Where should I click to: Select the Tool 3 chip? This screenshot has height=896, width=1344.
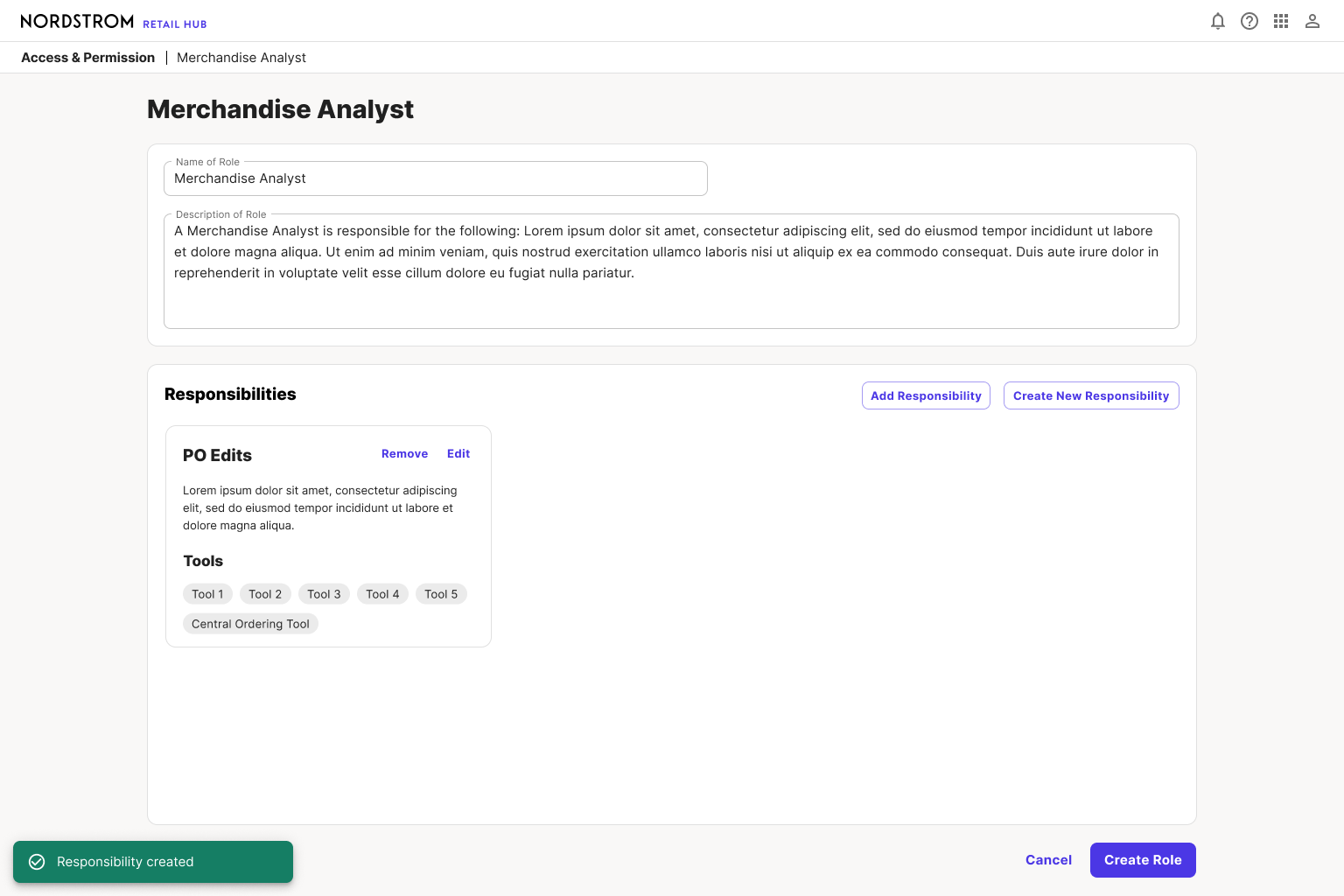[x=324, y=594]
